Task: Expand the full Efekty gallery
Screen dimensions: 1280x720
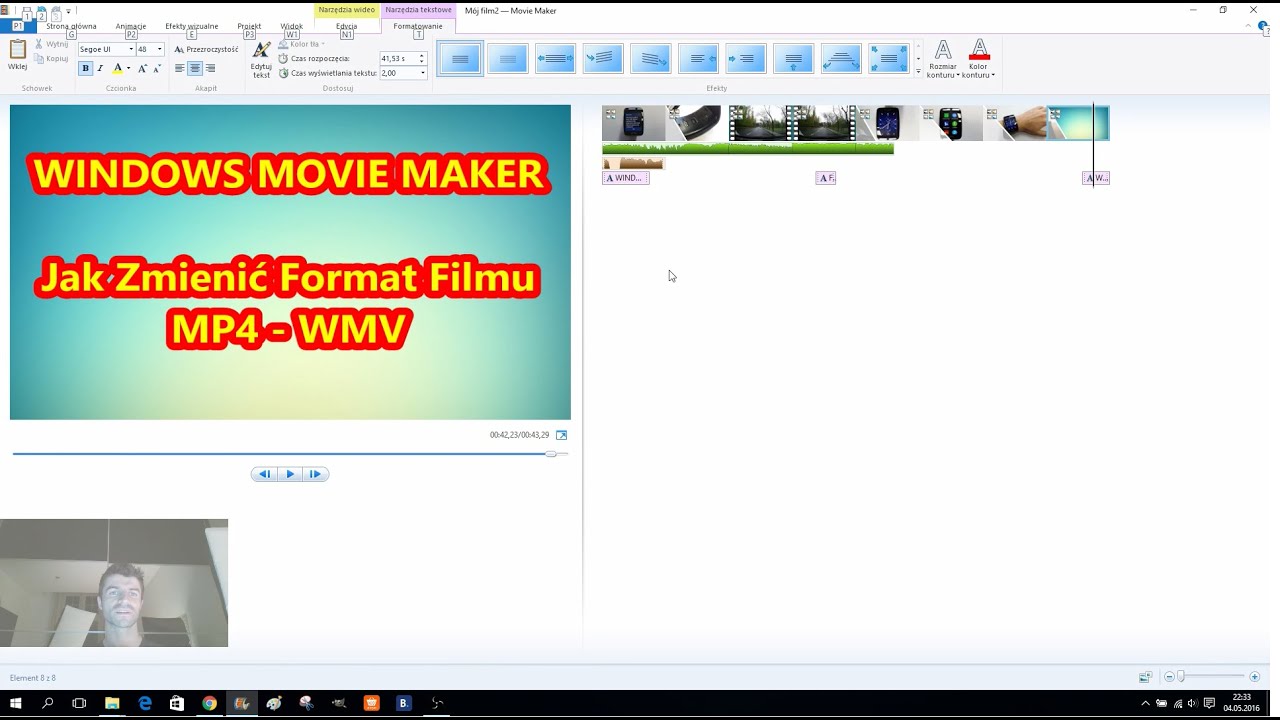Action: (918, 72)
